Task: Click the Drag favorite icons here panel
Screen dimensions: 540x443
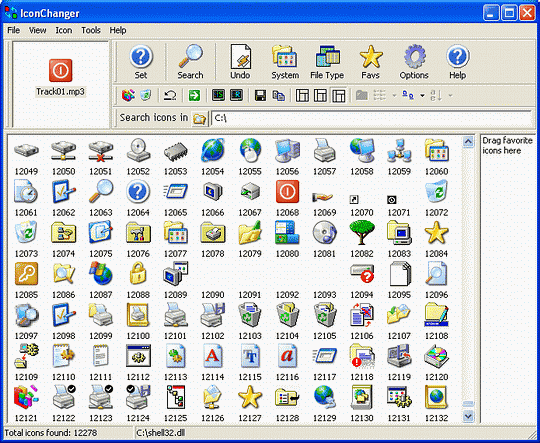Action: 507,279
